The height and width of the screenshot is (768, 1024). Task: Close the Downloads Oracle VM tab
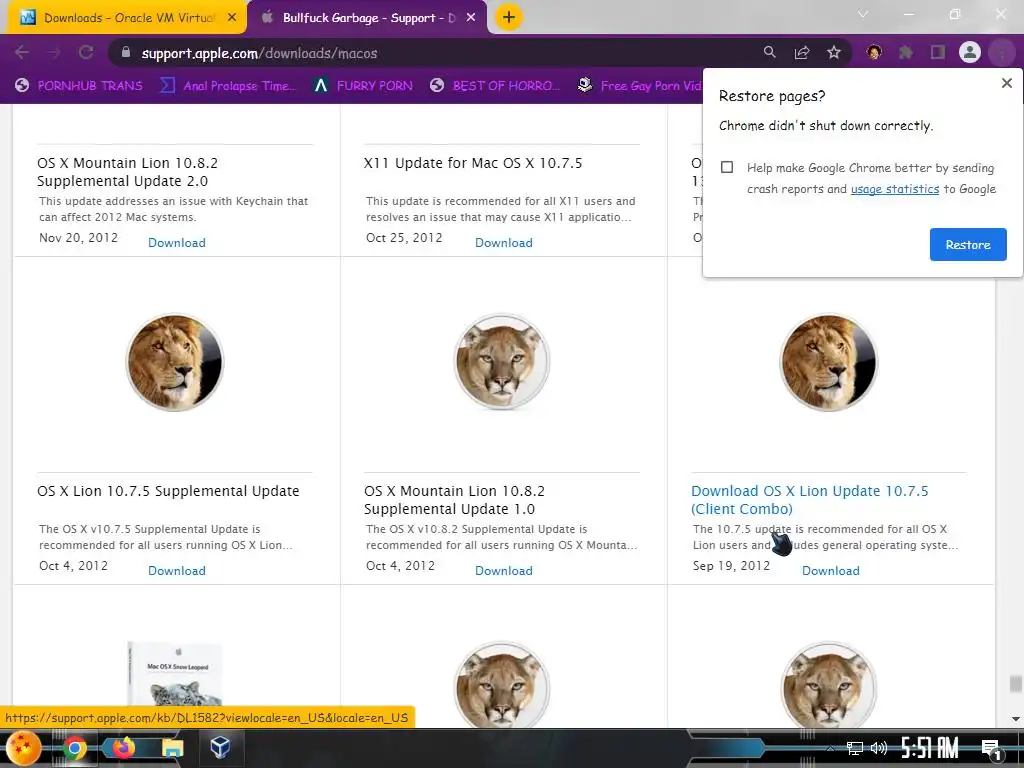[x=232, y=18]
